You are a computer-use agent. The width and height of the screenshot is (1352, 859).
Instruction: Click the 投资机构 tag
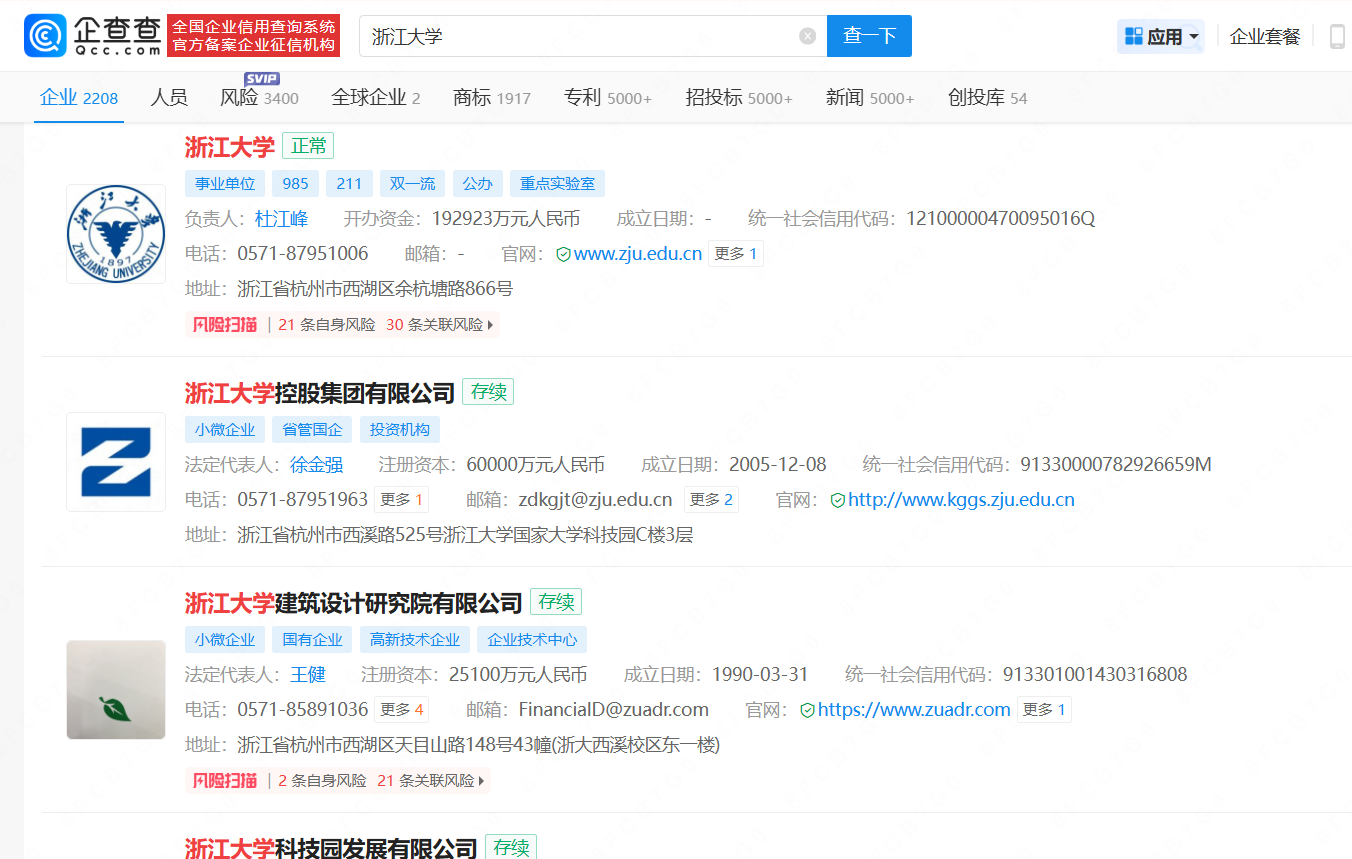click(x=400, y=430)
